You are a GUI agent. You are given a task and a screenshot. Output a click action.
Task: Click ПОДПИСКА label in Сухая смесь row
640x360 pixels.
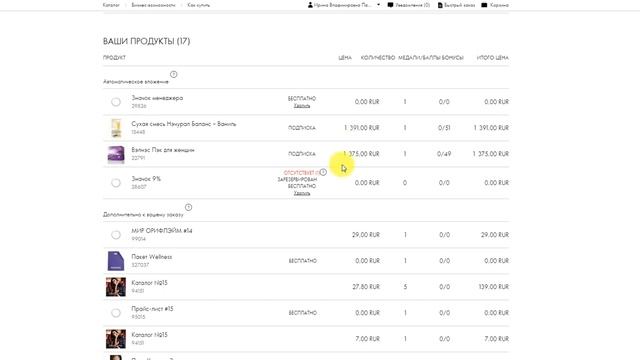[302, 128]
